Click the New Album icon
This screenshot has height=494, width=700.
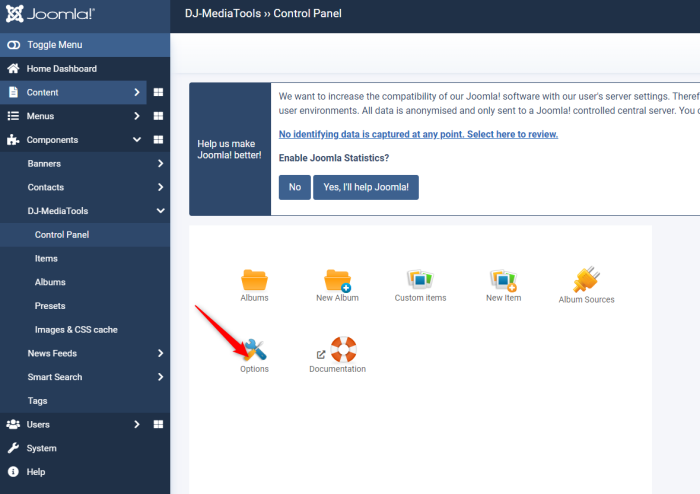coord(337,280)
